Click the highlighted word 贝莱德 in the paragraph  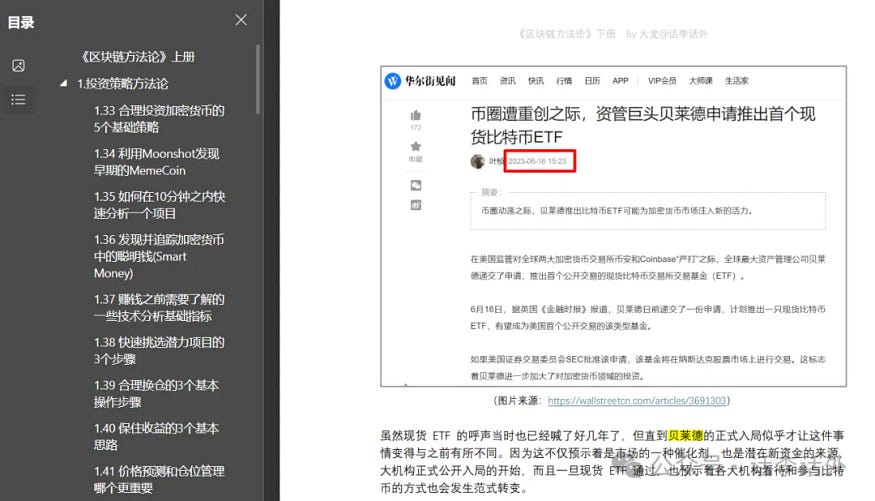coord(686,436)
